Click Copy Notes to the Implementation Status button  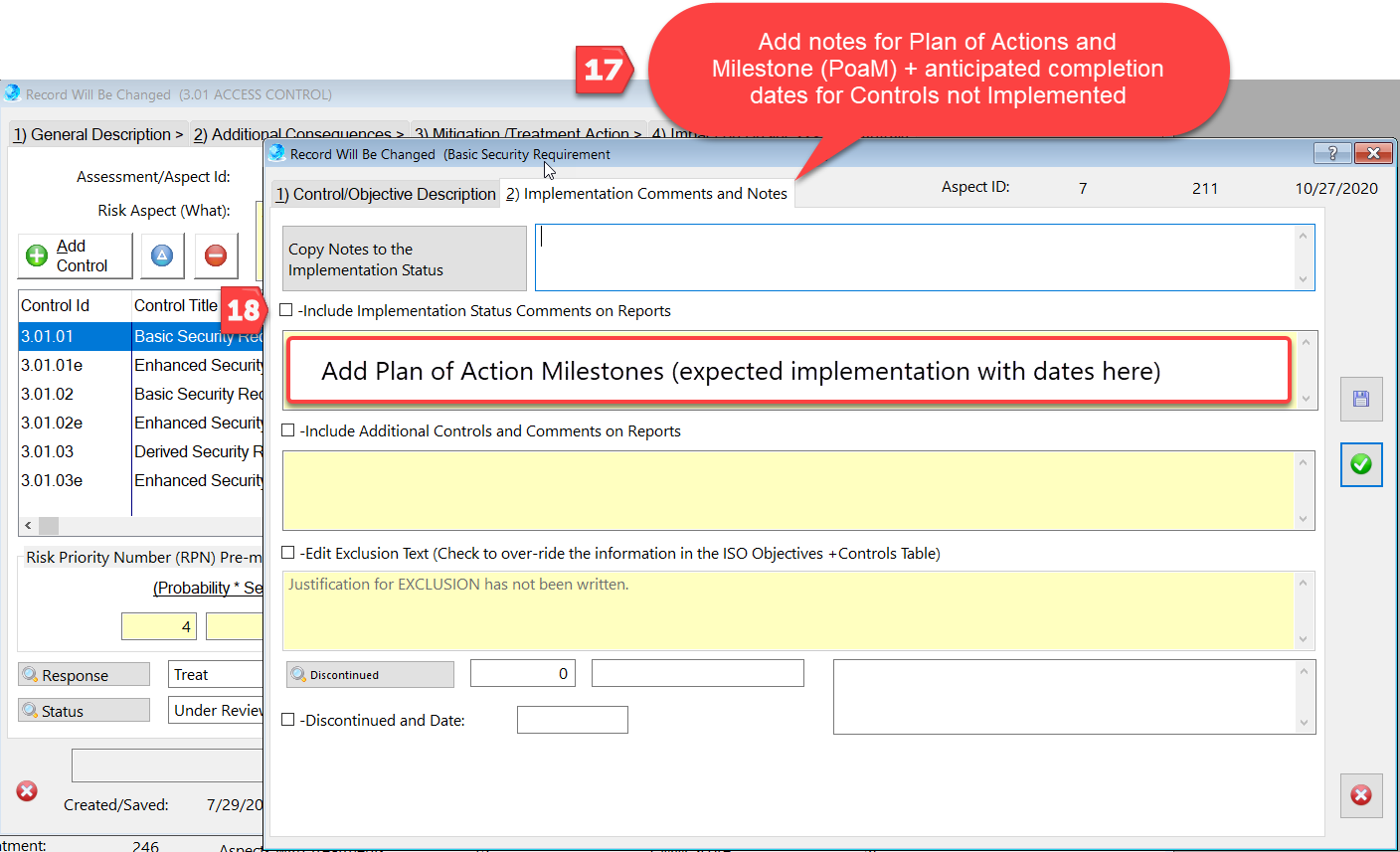tap(405, 259)
